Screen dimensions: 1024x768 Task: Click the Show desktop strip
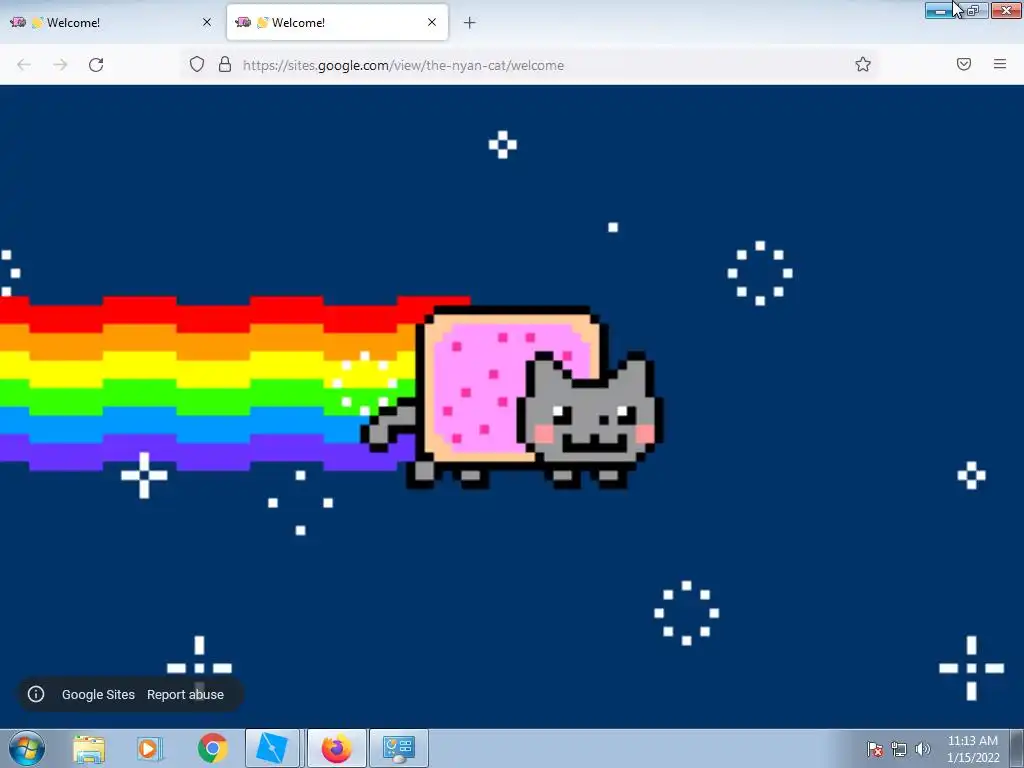tap(1017, 748)
